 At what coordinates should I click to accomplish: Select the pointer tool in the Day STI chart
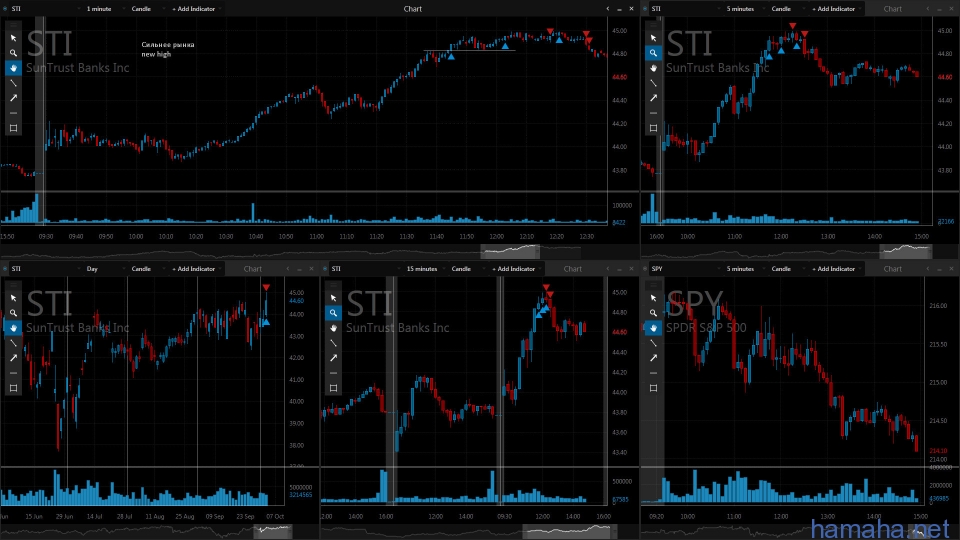click(x=13, y=298)
